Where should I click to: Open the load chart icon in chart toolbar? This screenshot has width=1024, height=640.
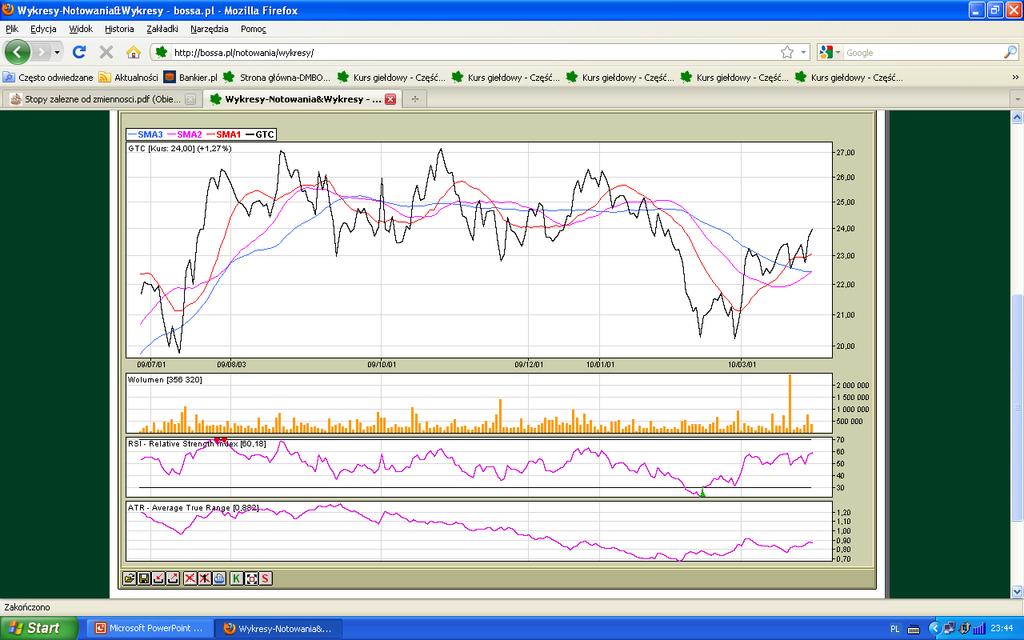click(129, 579)
